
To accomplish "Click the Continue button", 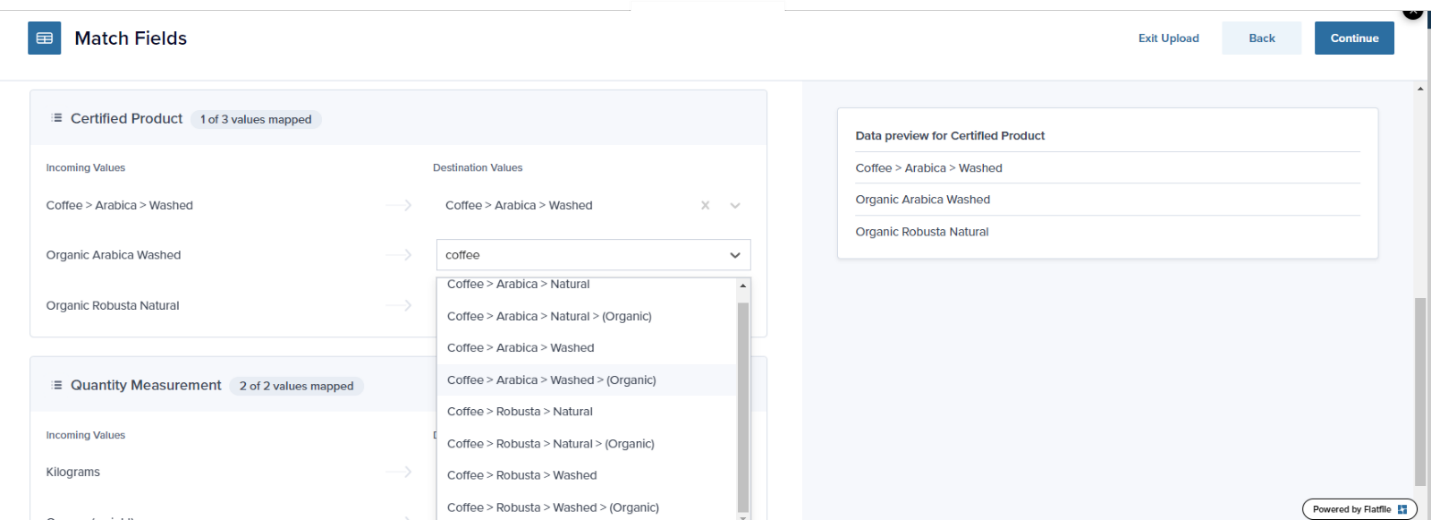I will (1354, 38).
